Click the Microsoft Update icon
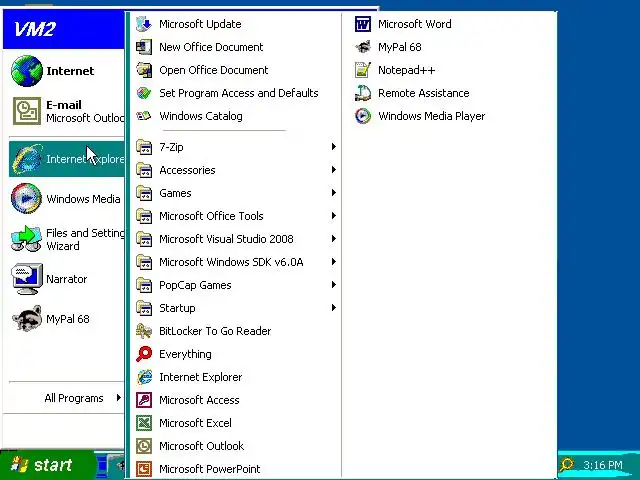This screenshot has width=640, height=480. 144,24
